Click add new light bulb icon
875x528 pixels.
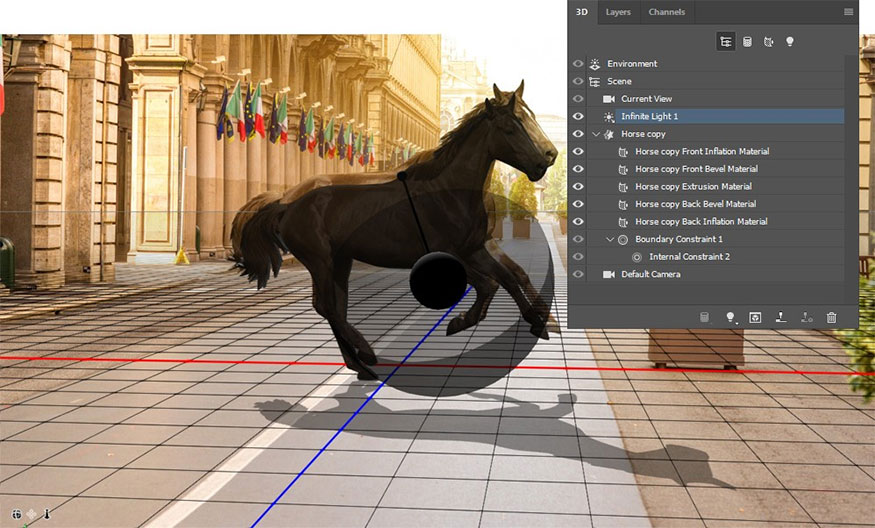(x=730, y=317)
